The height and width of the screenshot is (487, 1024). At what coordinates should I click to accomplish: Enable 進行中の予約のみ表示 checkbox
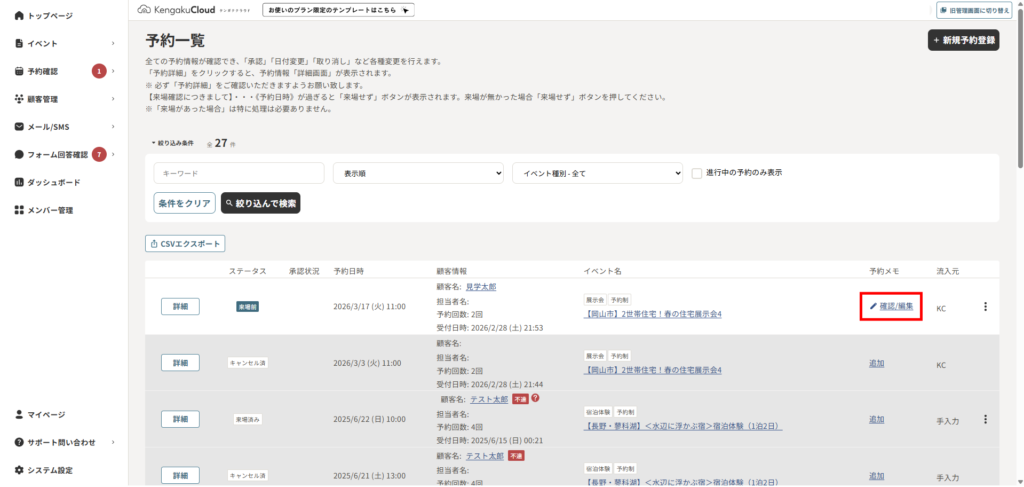pyautogui.click(x=697, y=172)
